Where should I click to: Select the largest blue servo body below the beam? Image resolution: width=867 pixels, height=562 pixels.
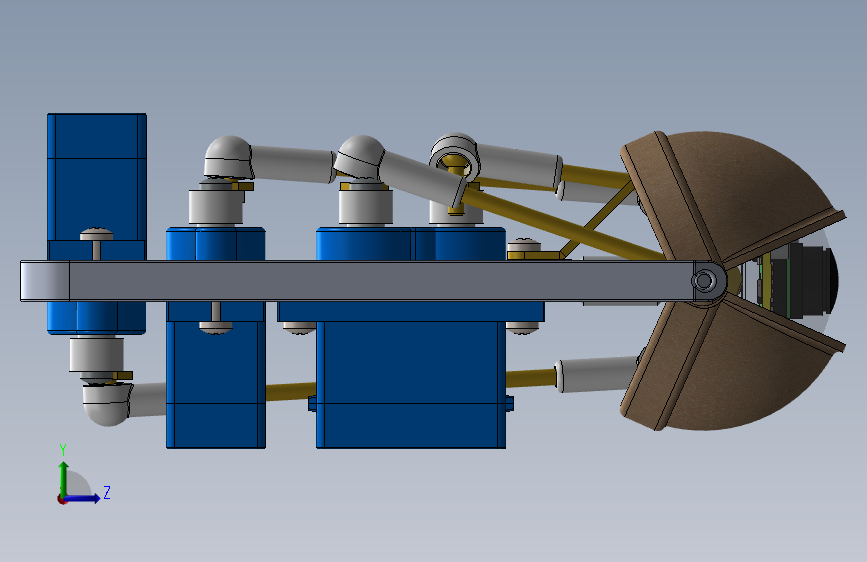click(x=411, y=384)
